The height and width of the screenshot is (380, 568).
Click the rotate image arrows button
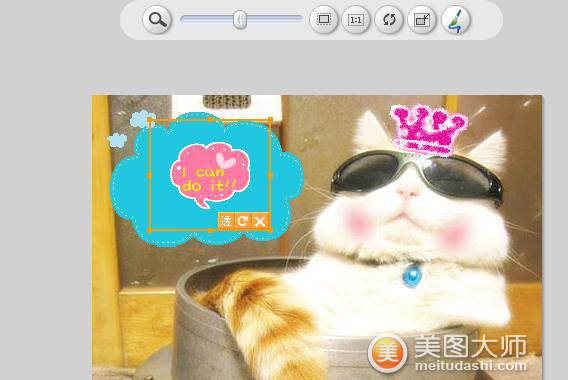(389, 20)
